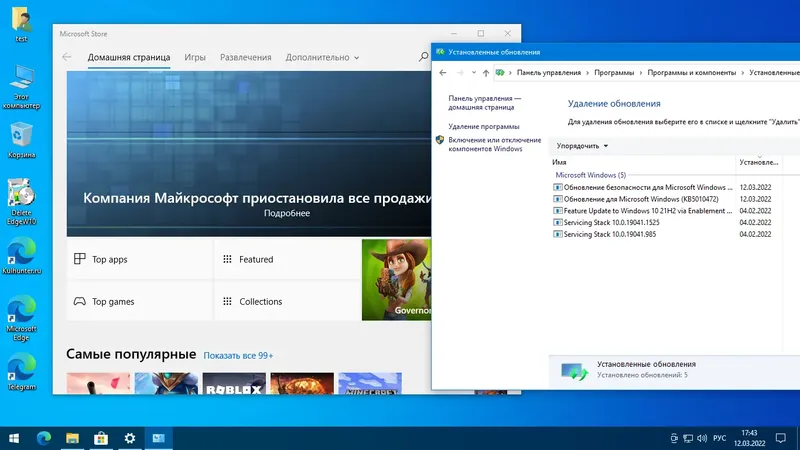Click 'Удаление программы' link

point(484,127)
